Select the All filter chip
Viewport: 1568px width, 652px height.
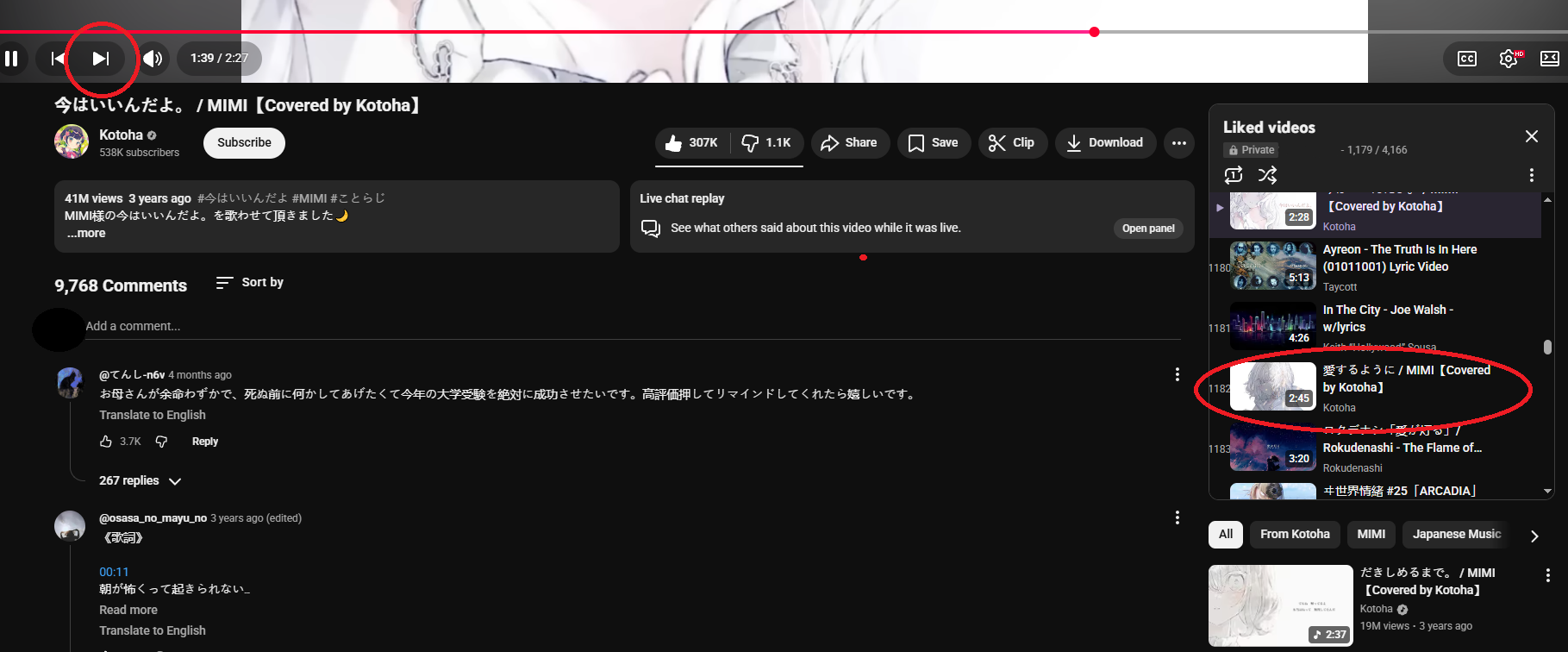[x=1226, y=535]
